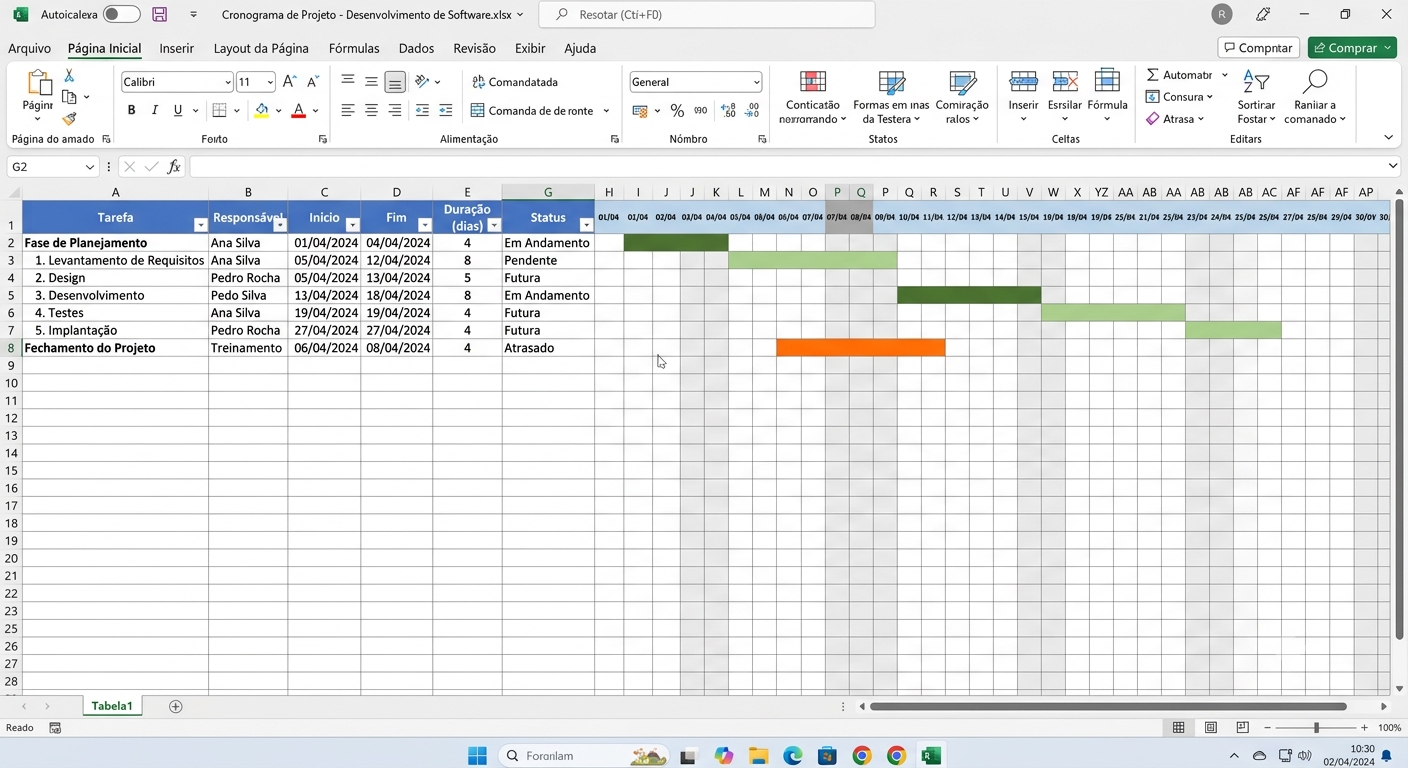This screenshot has width=1408, height=768.
Task: Click the accounting number format icon
Action: 640,111
